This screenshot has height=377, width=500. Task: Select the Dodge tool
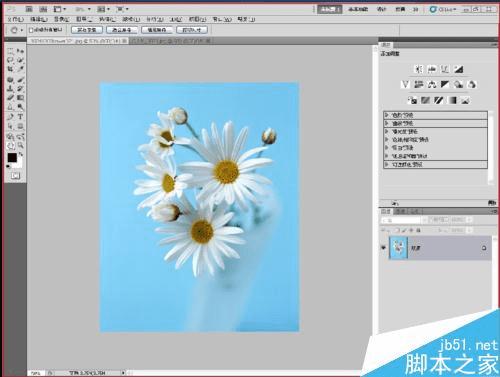click(20, 107)
